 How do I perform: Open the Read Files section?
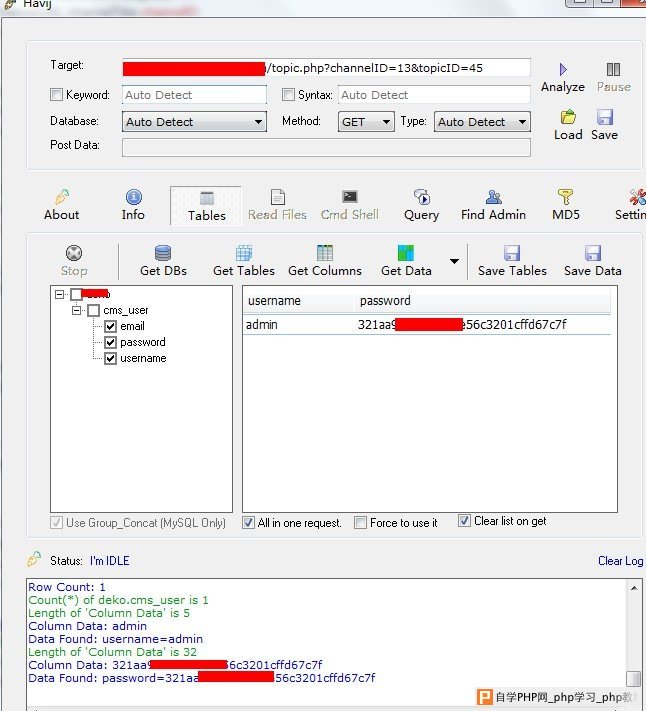point(277,205)
